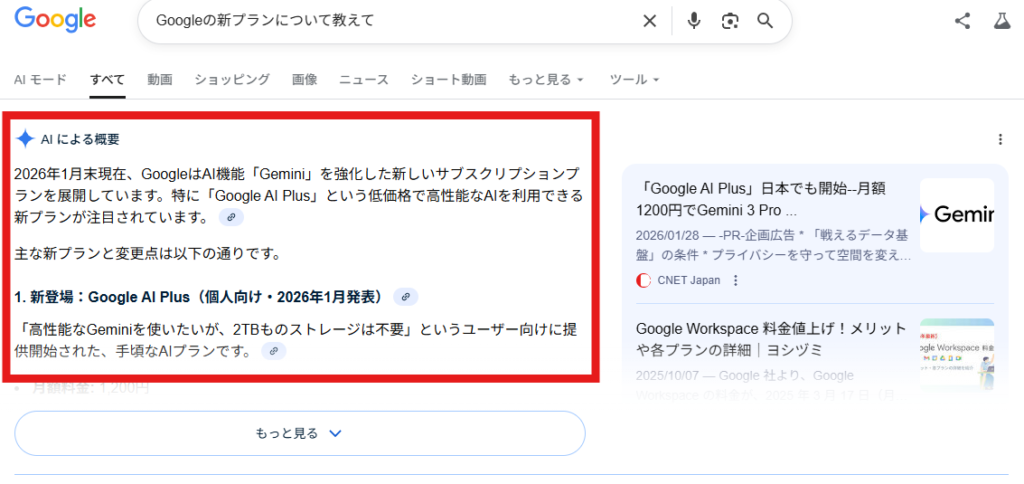Open the ツール dropdown menu

click(x=634, y=79)
